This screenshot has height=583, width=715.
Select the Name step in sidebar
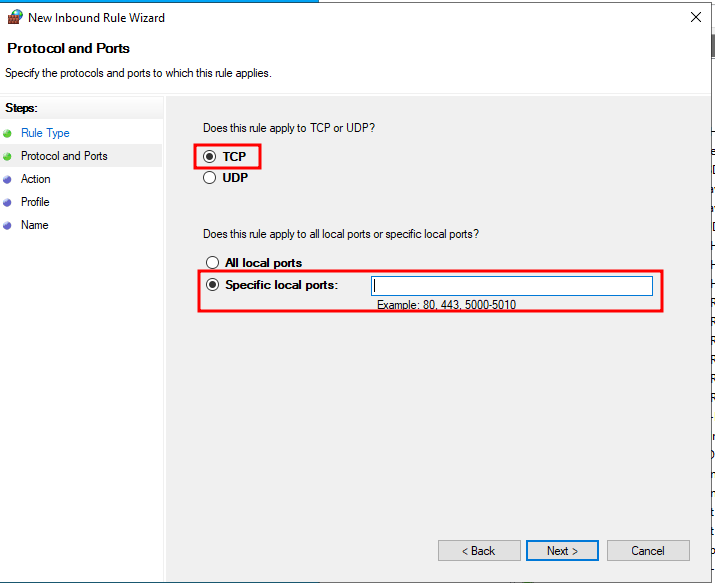[35, 225]
